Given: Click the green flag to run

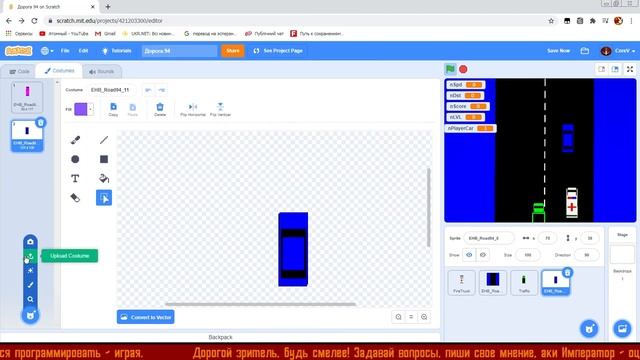Looking at the screenshot, I should 450,69.
